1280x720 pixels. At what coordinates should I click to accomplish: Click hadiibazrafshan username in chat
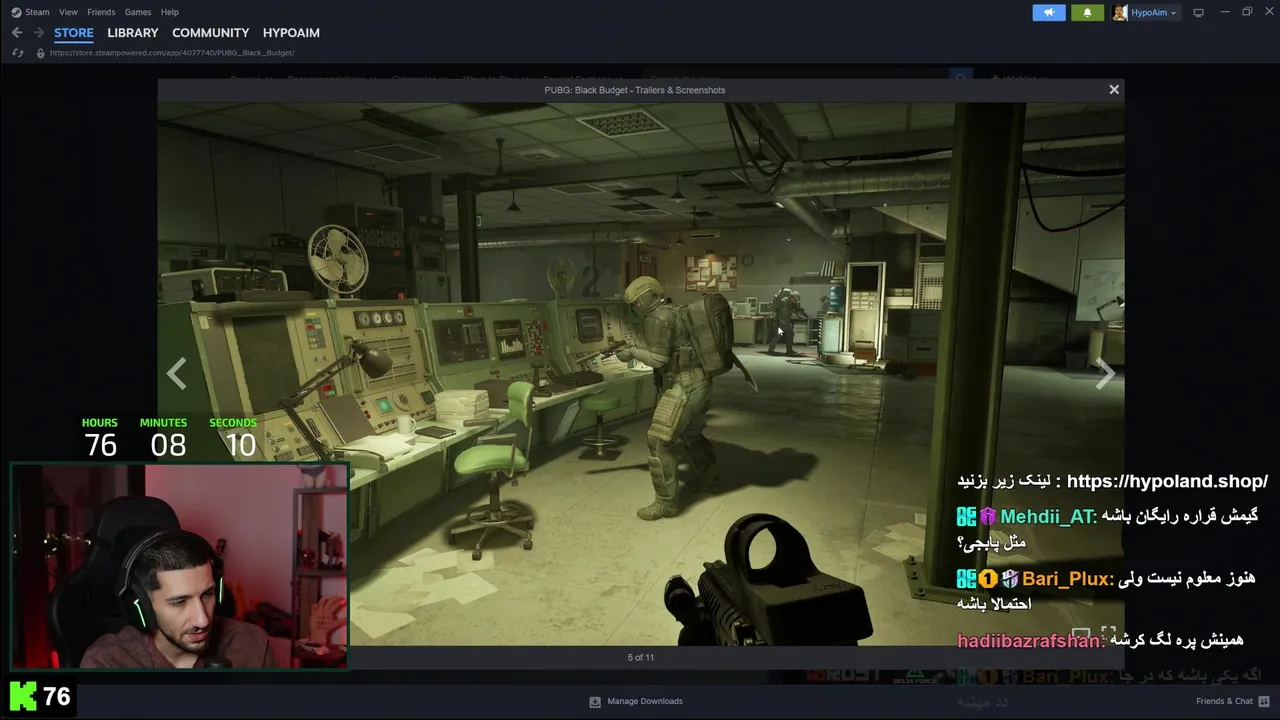(1030, 640)
